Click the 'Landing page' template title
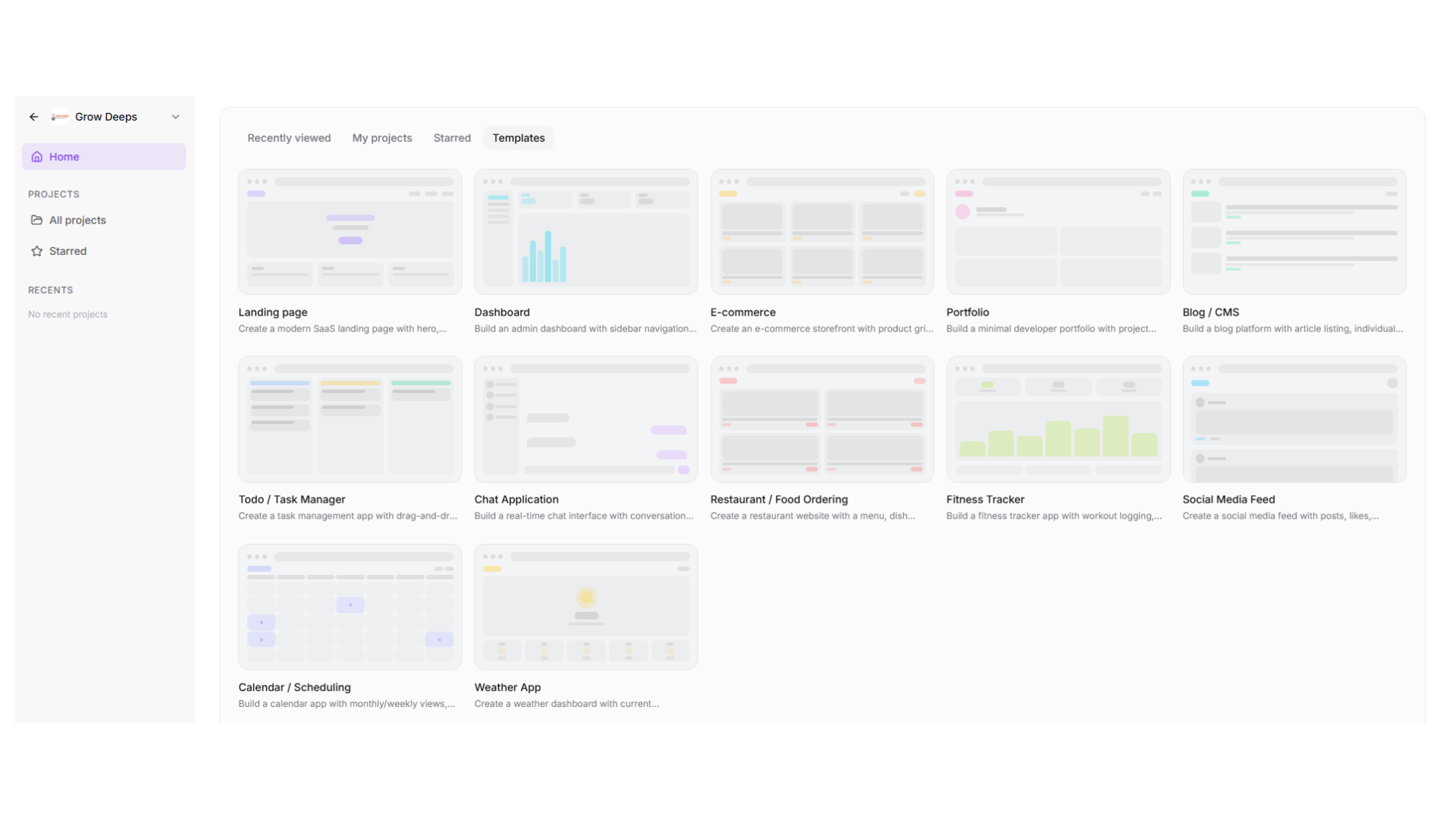Screen dimensions: 1456x819 (273, 312)
